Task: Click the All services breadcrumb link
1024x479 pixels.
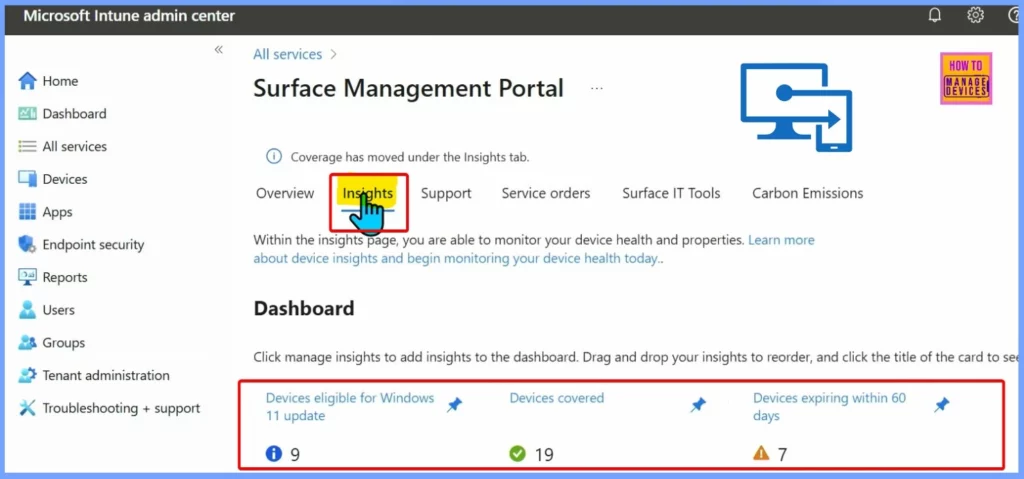Action: 287,54
